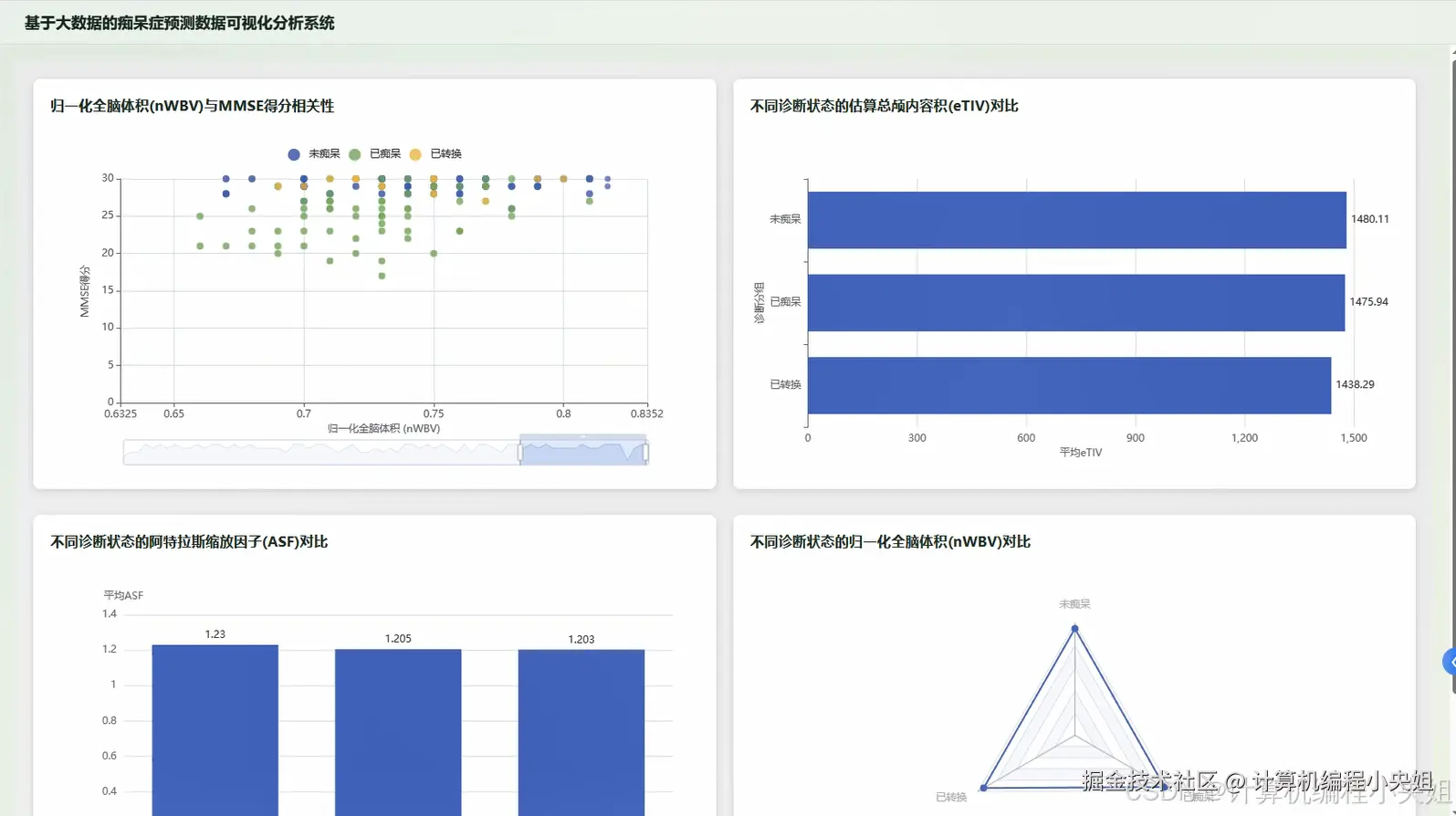The image size is (1456, 816).
Task: Click the 未痴呆 vertex of radar chart
Action: click(1074, 628)
